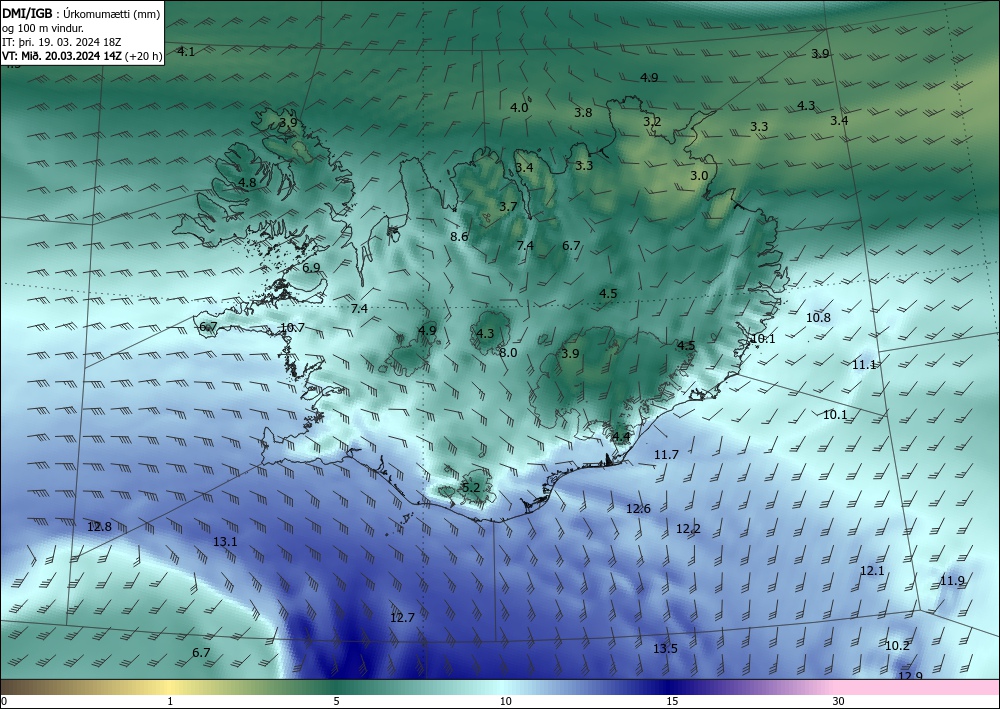This screenshot has width=1000, height=709.
Task: Click the color scale label 30
Action: tap(839, 701)
